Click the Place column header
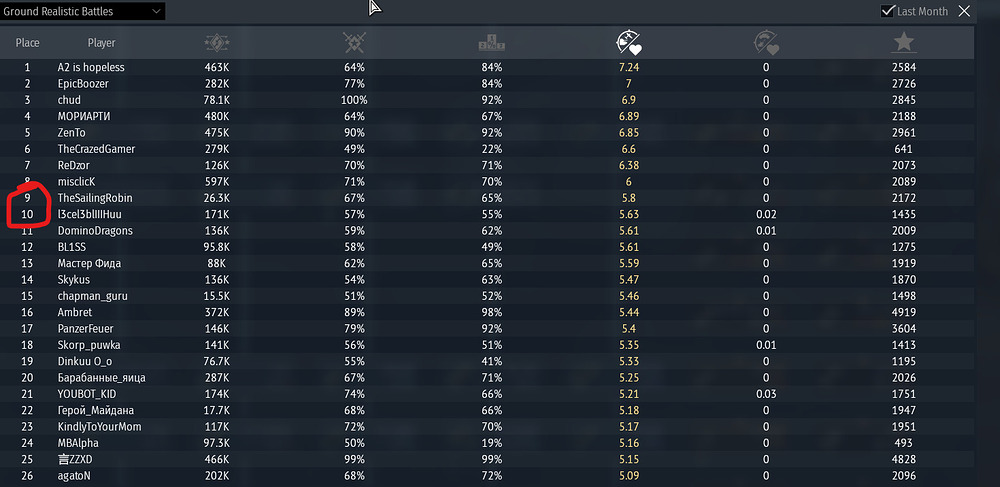 point(28,43)
